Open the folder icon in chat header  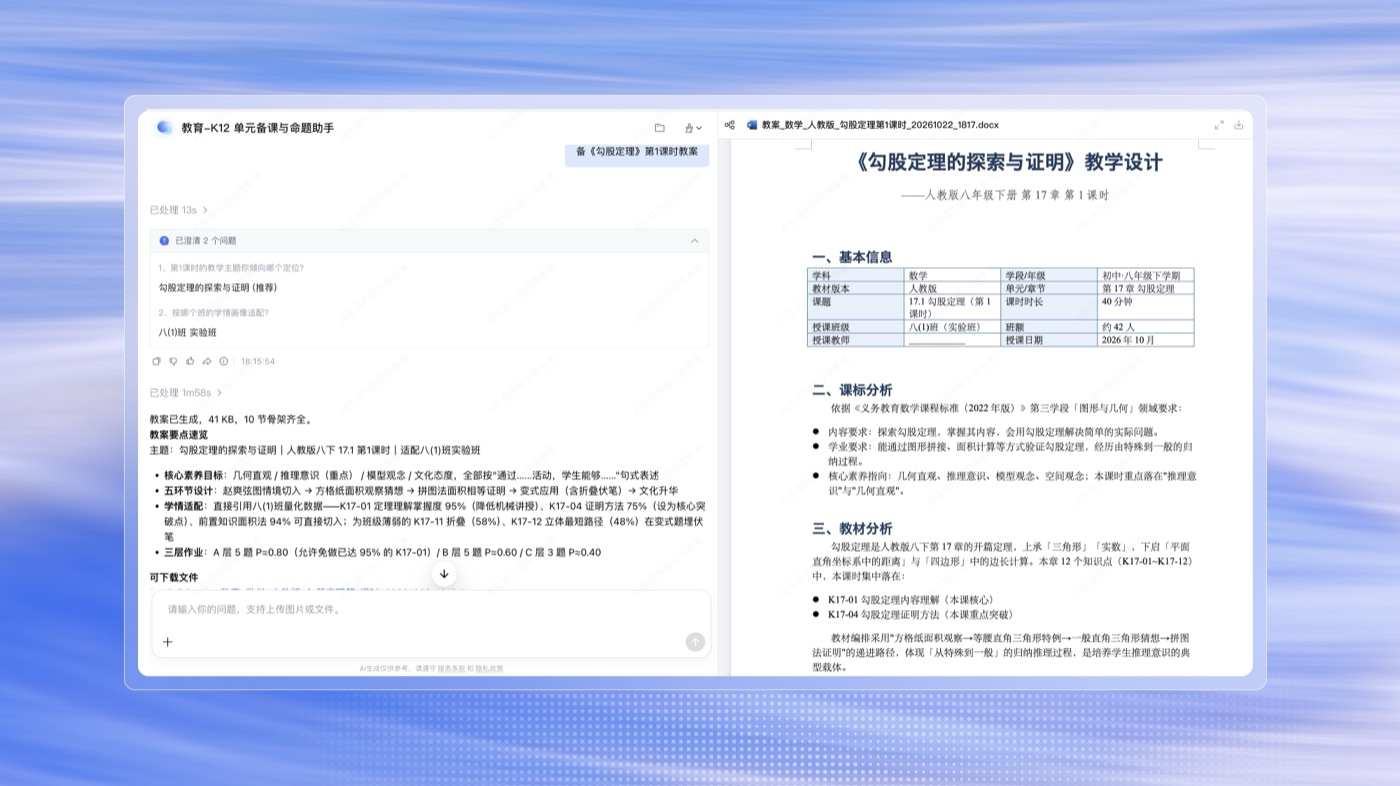pos(660,128)
